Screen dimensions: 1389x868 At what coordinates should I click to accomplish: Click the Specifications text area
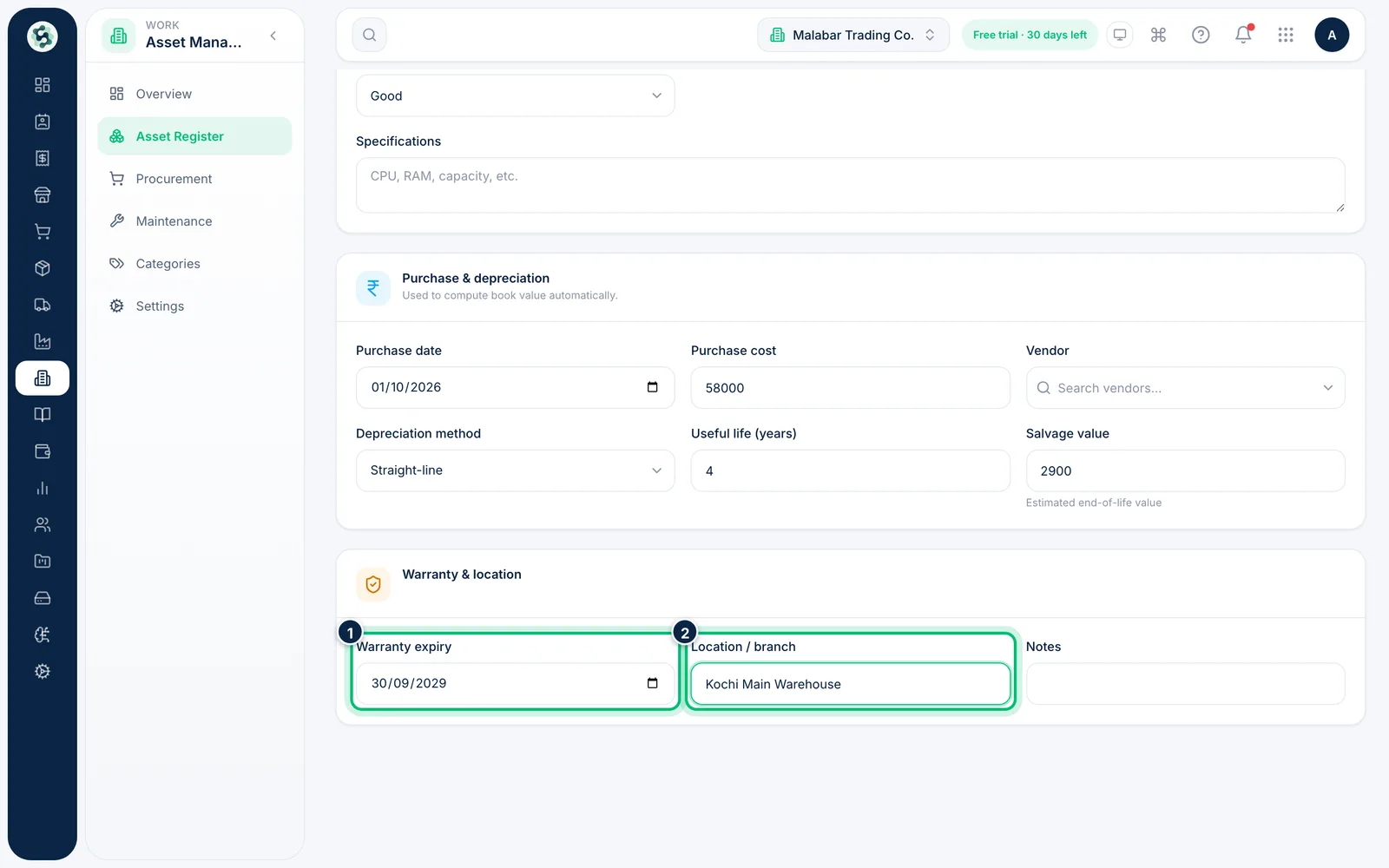850,185
